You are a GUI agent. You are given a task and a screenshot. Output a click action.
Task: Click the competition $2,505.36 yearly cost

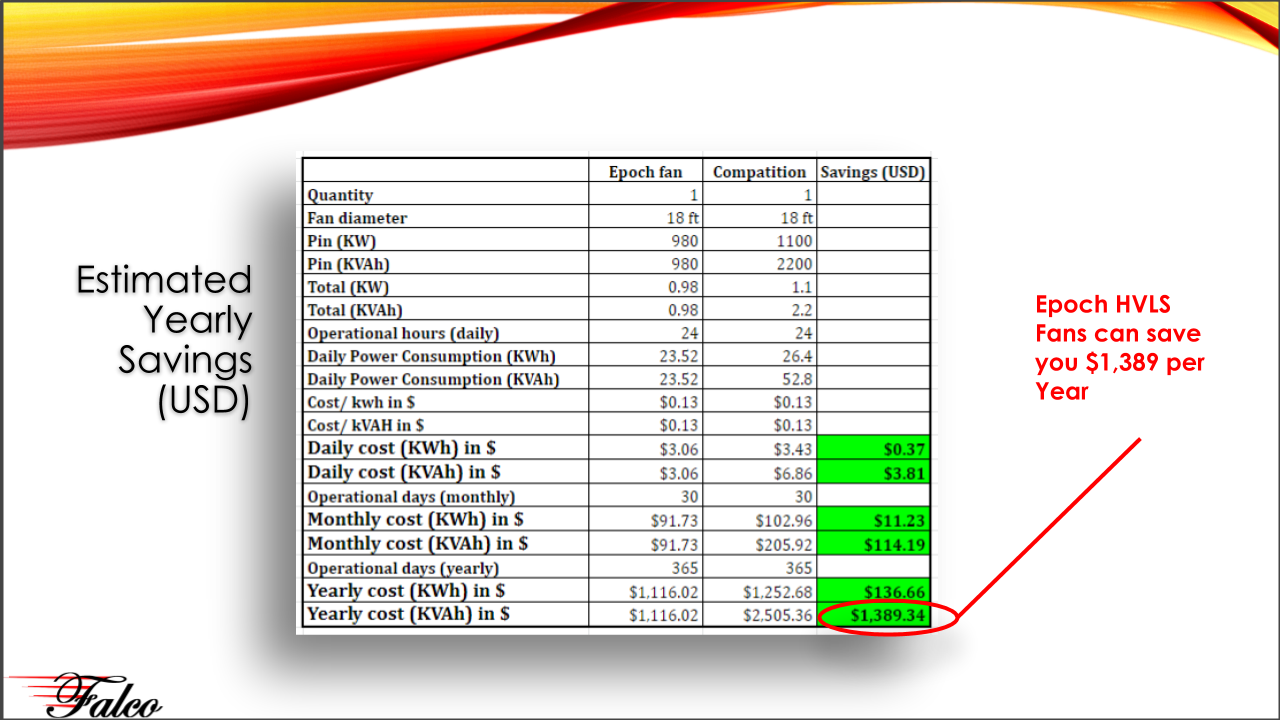779,616
